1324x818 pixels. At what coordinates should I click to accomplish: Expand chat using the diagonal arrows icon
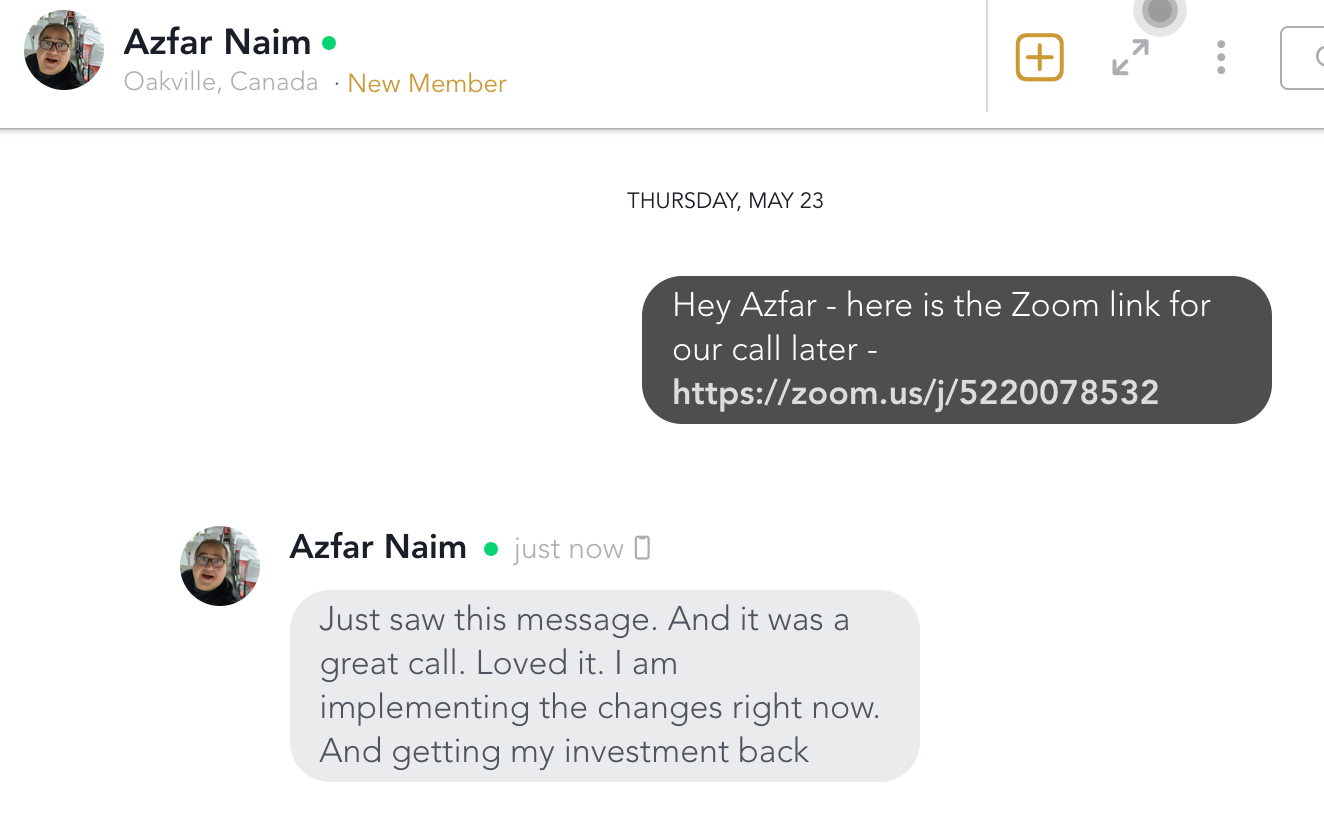[1130, 57]
